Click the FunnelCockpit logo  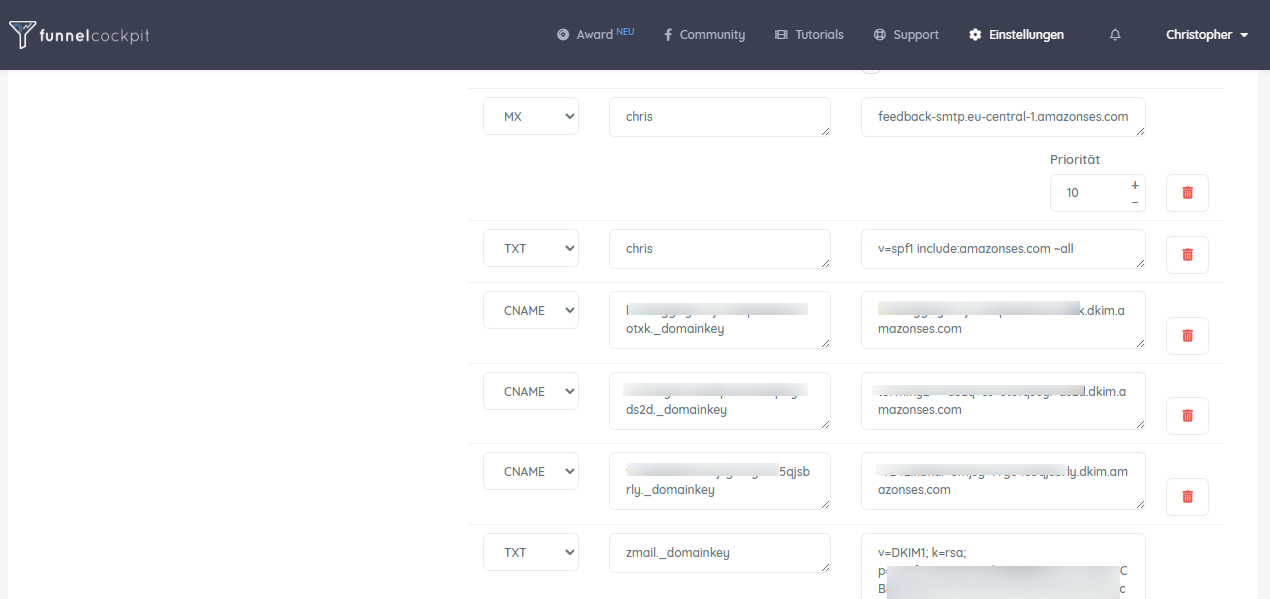click(x=80, y=35)
